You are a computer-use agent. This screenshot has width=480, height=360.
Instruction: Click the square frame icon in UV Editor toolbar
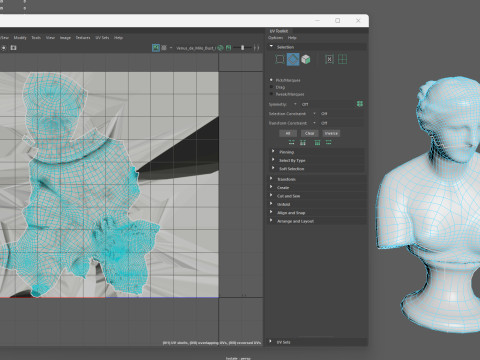coord(13,48)
